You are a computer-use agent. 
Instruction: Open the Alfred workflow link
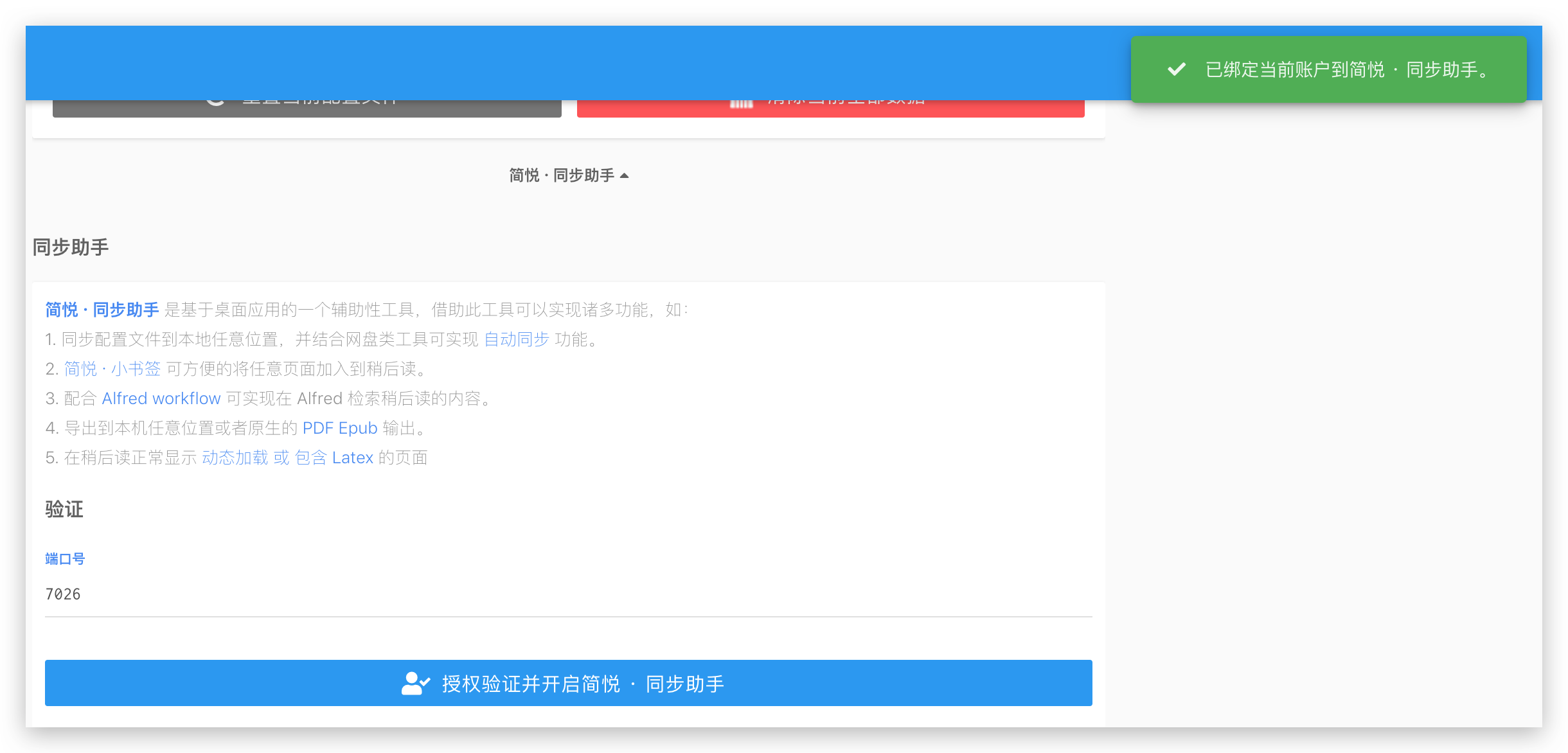[161, 398]
